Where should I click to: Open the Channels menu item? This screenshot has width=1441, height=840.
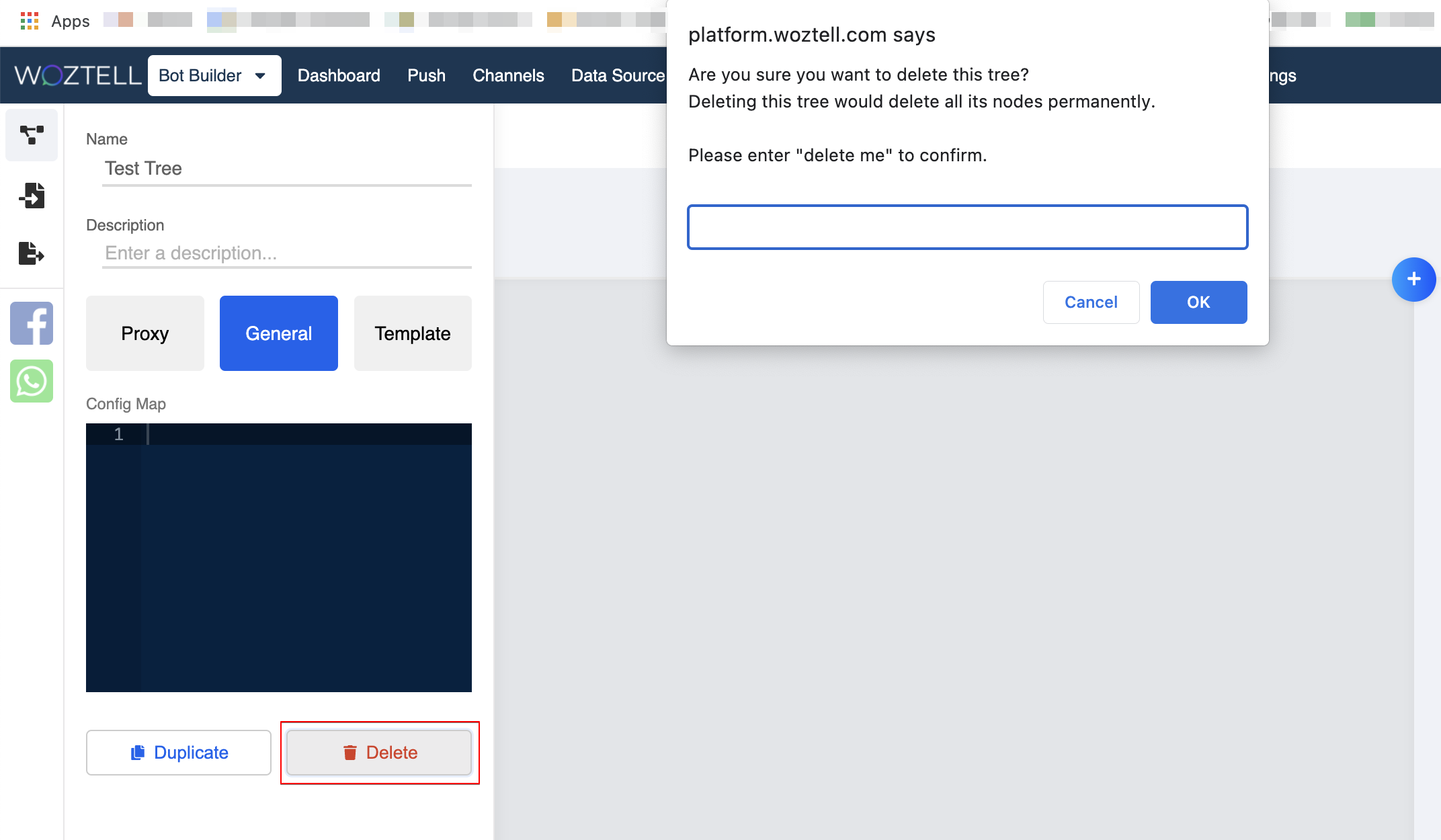point(508,75)
